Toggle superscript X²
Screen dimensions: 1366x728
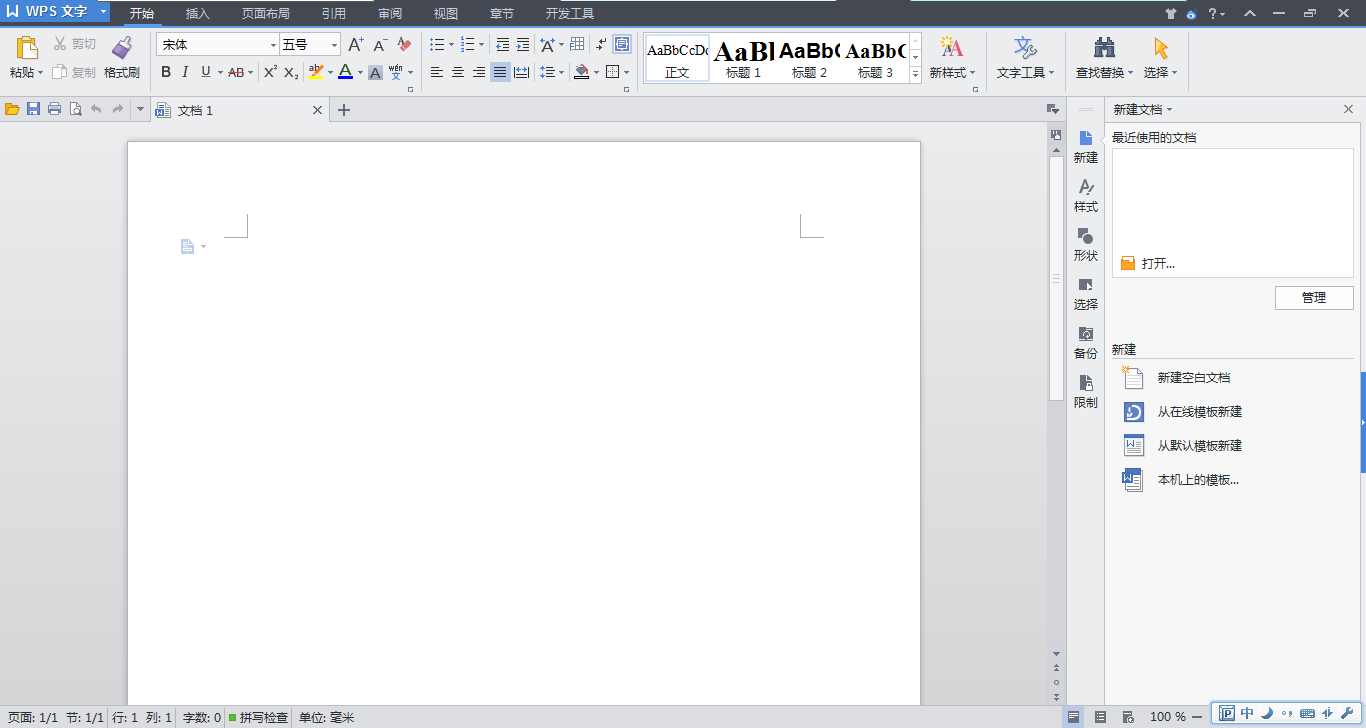click(x=270, y=72)
